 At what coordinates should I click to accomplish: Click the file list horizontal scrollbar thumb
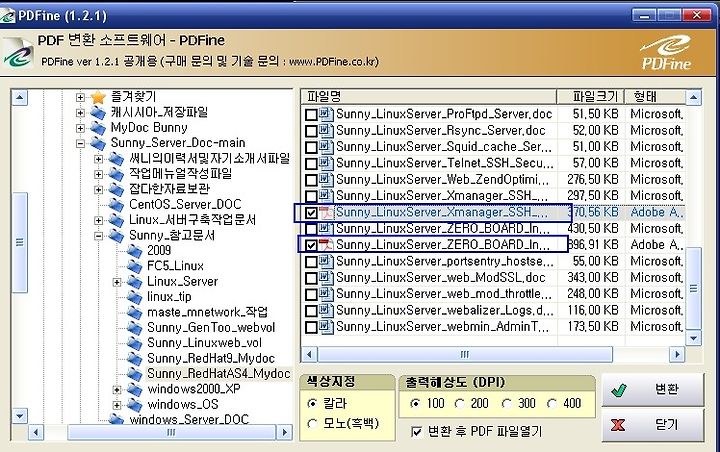465,355
